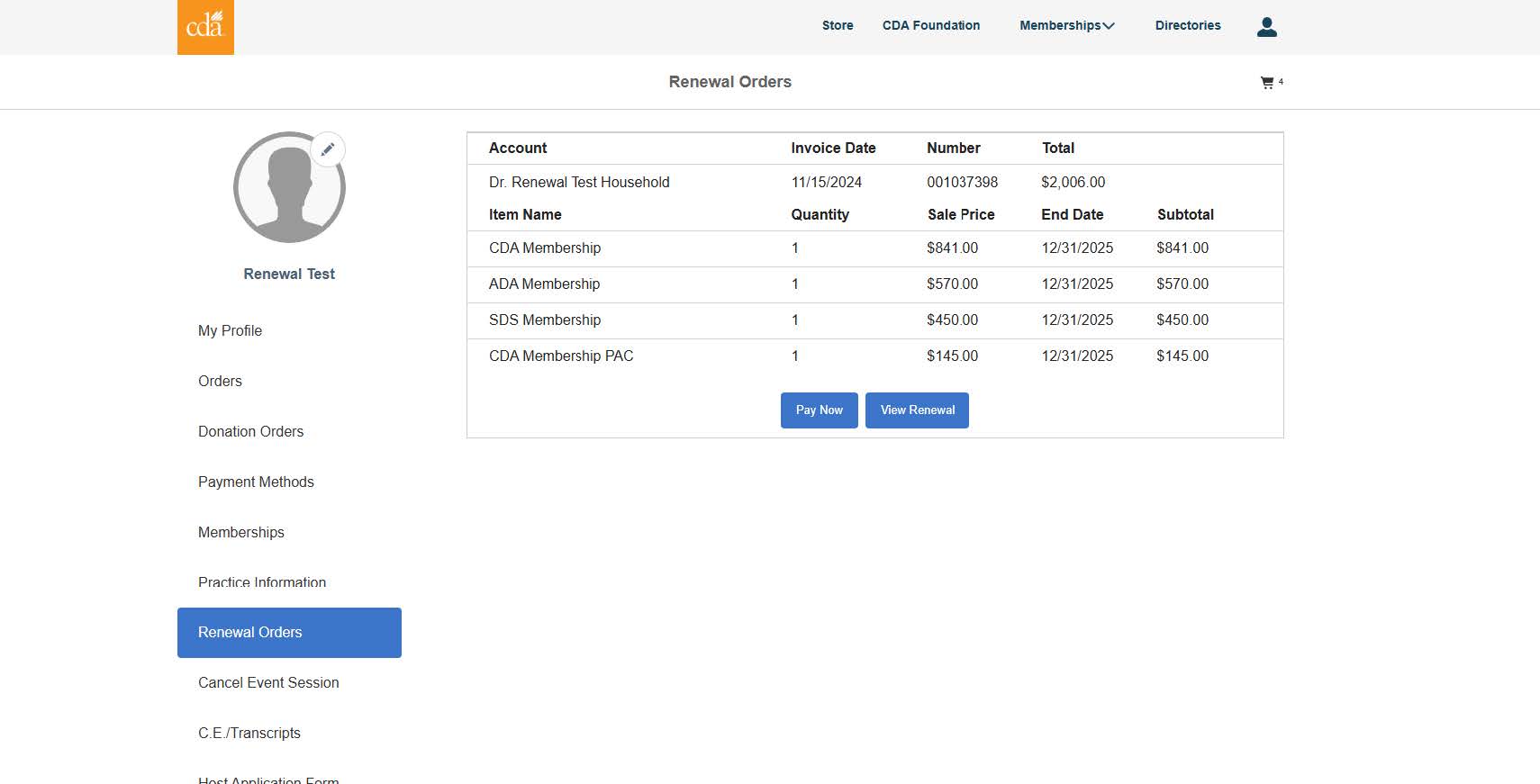
Task: Click the Renewal Test profile name
Action: coord(289,274)
